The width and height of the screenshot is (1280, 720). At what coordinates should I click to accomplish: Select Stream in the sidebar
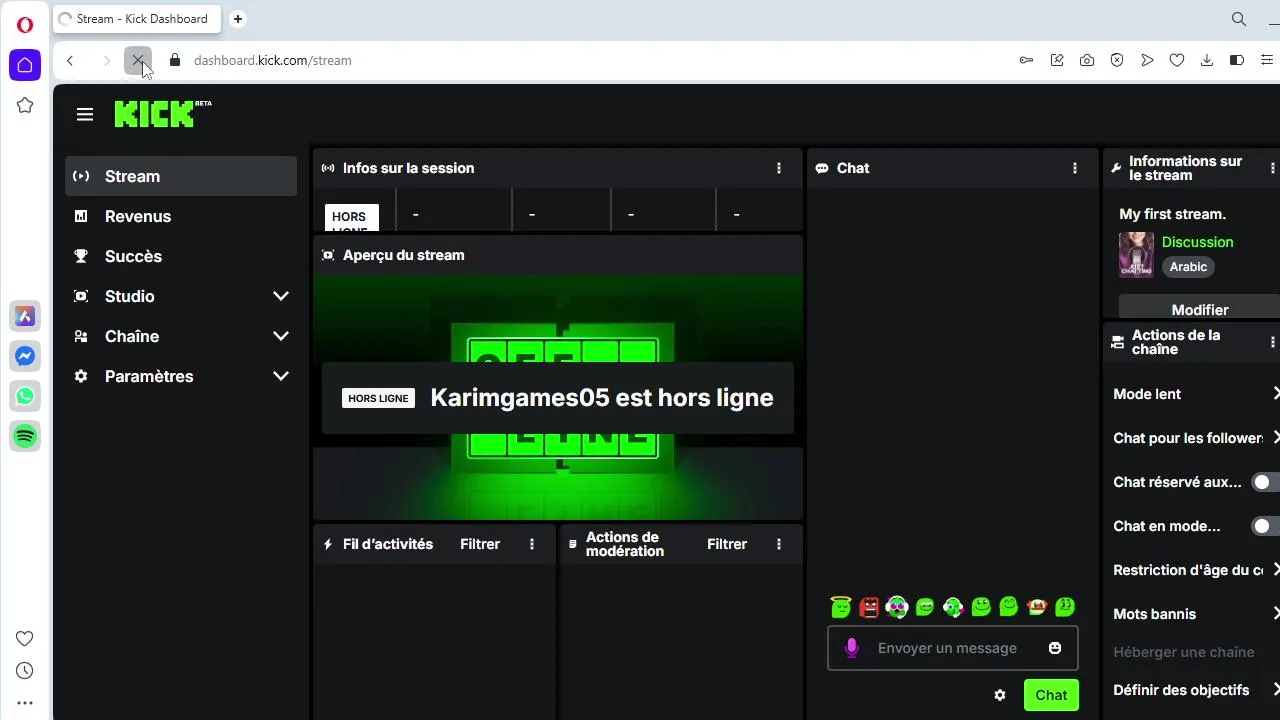coord(181,176)
